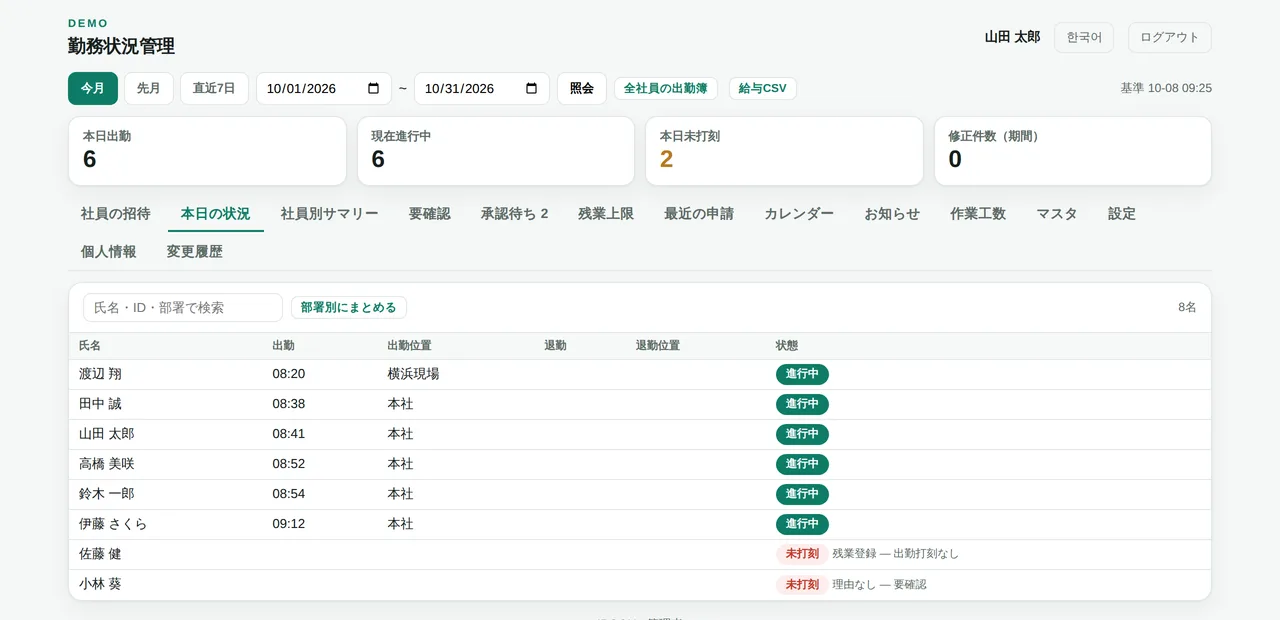Click the 本日出勤 summary card
Screen dimensions: 1280x620
[x=207, y=151]
